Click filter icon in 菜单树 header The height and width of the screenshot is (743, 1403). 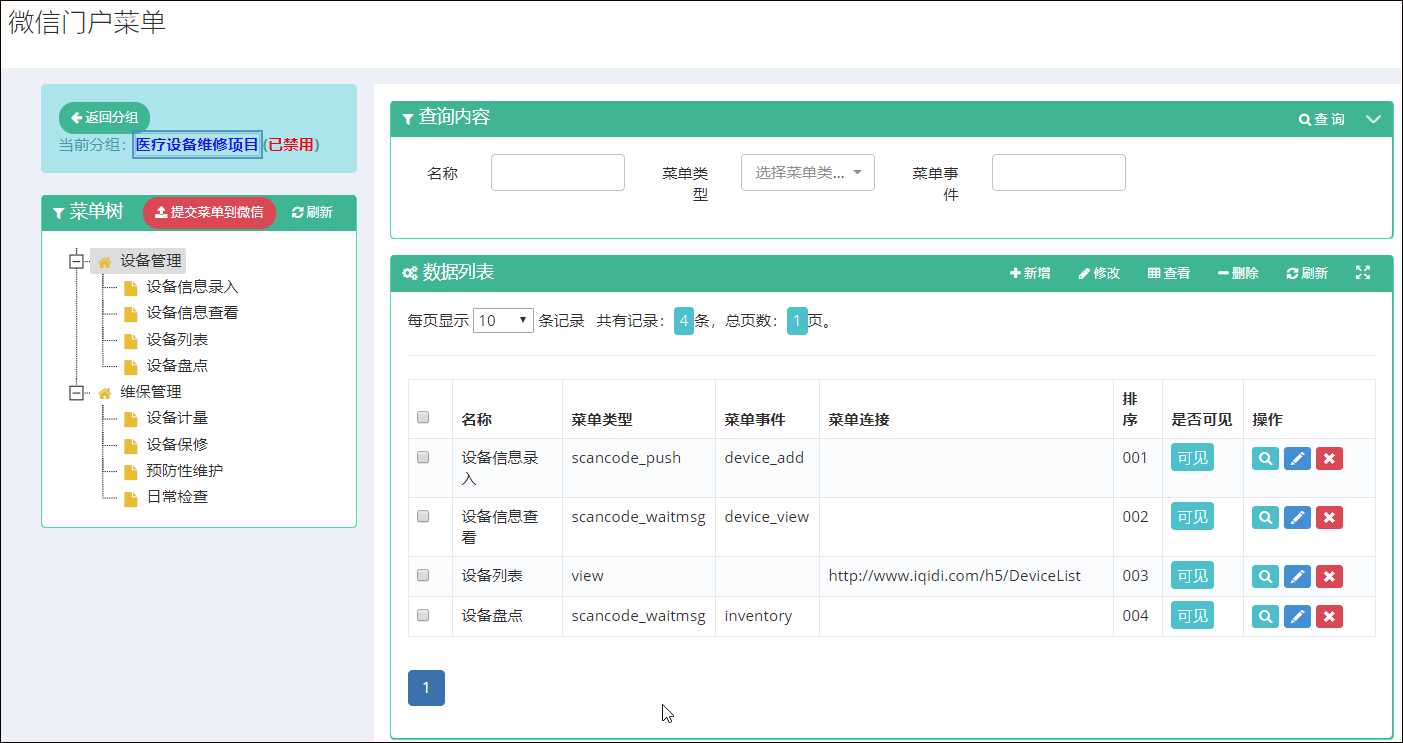click(x=58, y=213)
